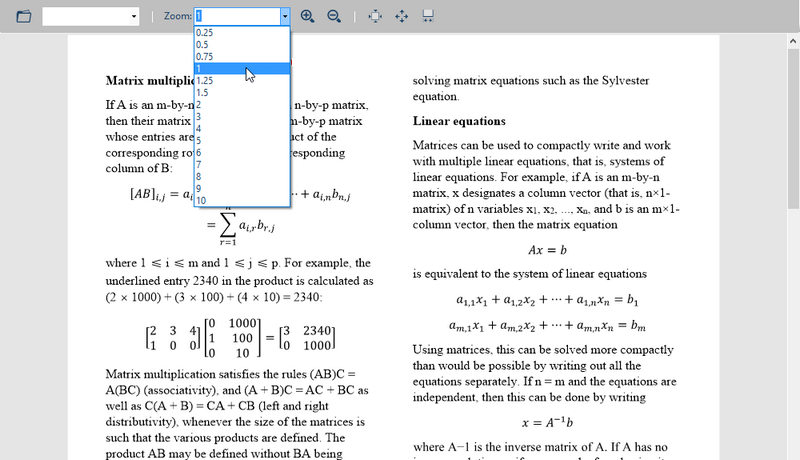Click the scroll up arrow on scrollbar
800x460 pixels.
[793, 41]
